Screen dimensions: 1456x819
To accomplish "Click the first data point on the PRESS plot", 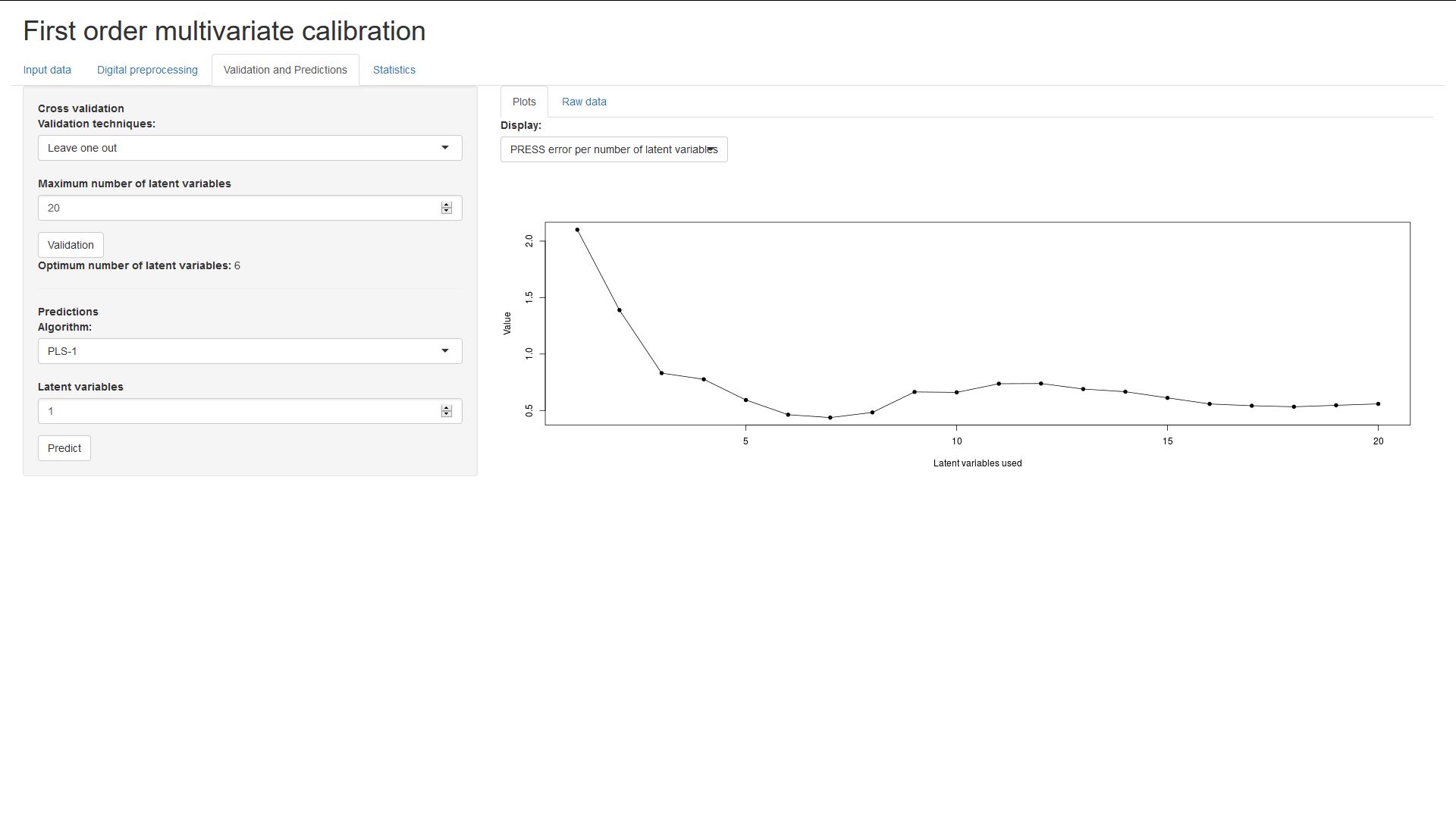I will (577, 230).
